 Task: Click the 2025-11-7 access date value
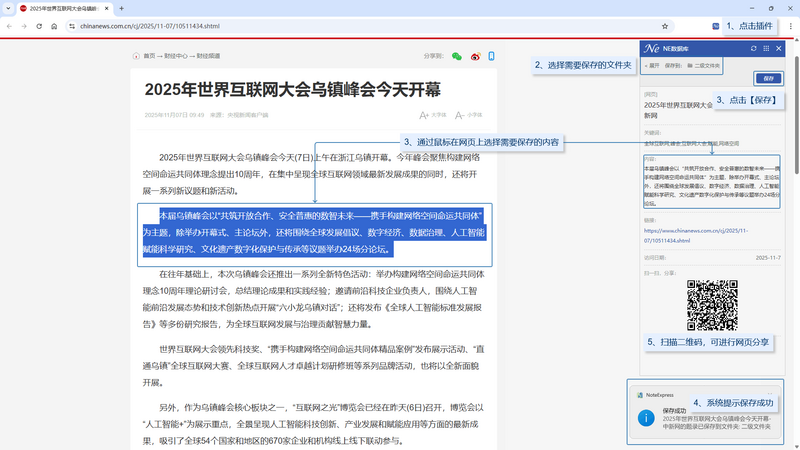point(768,258)
